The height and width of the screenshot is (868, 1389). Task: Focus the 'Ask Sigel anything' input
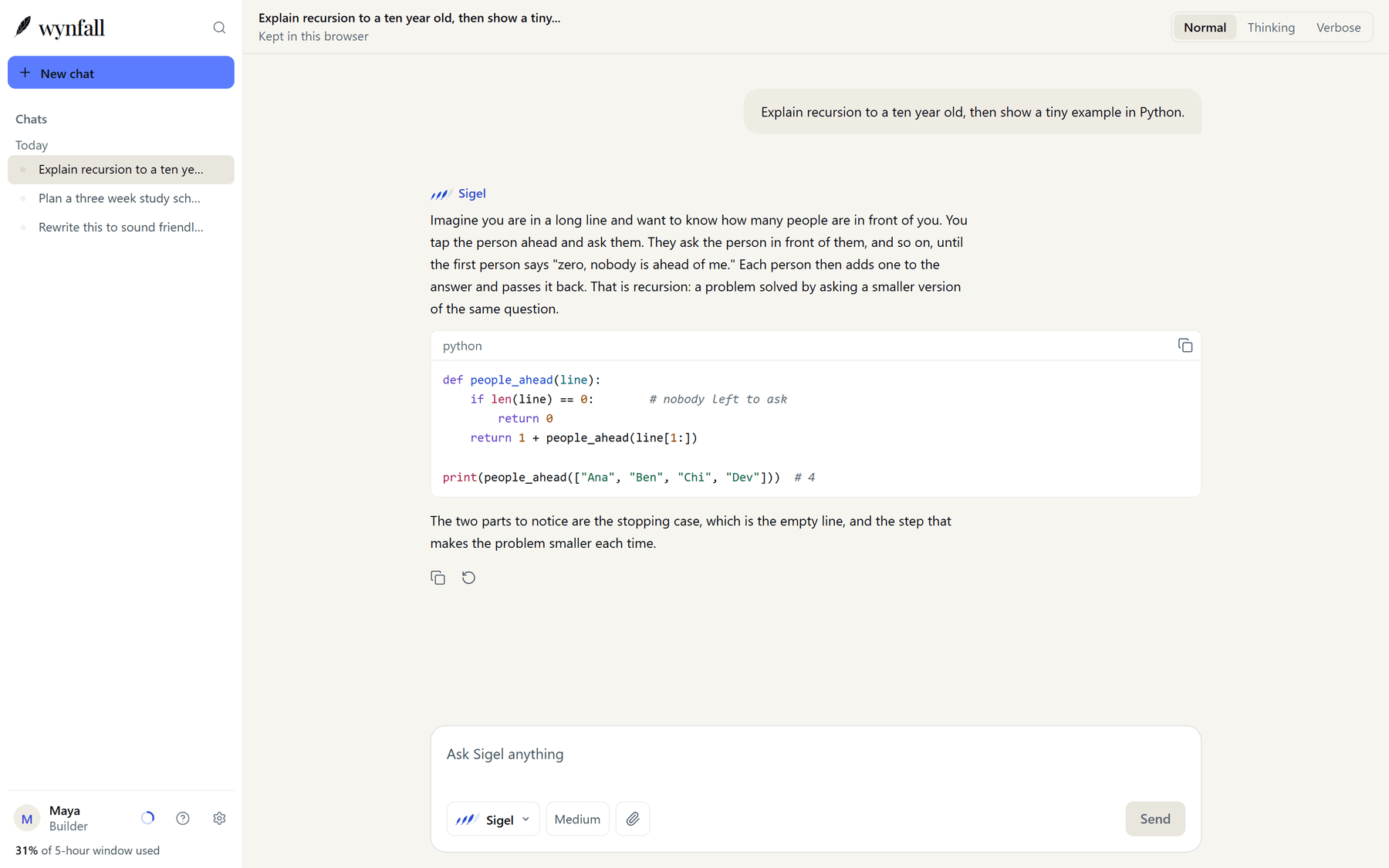[816, 755]
